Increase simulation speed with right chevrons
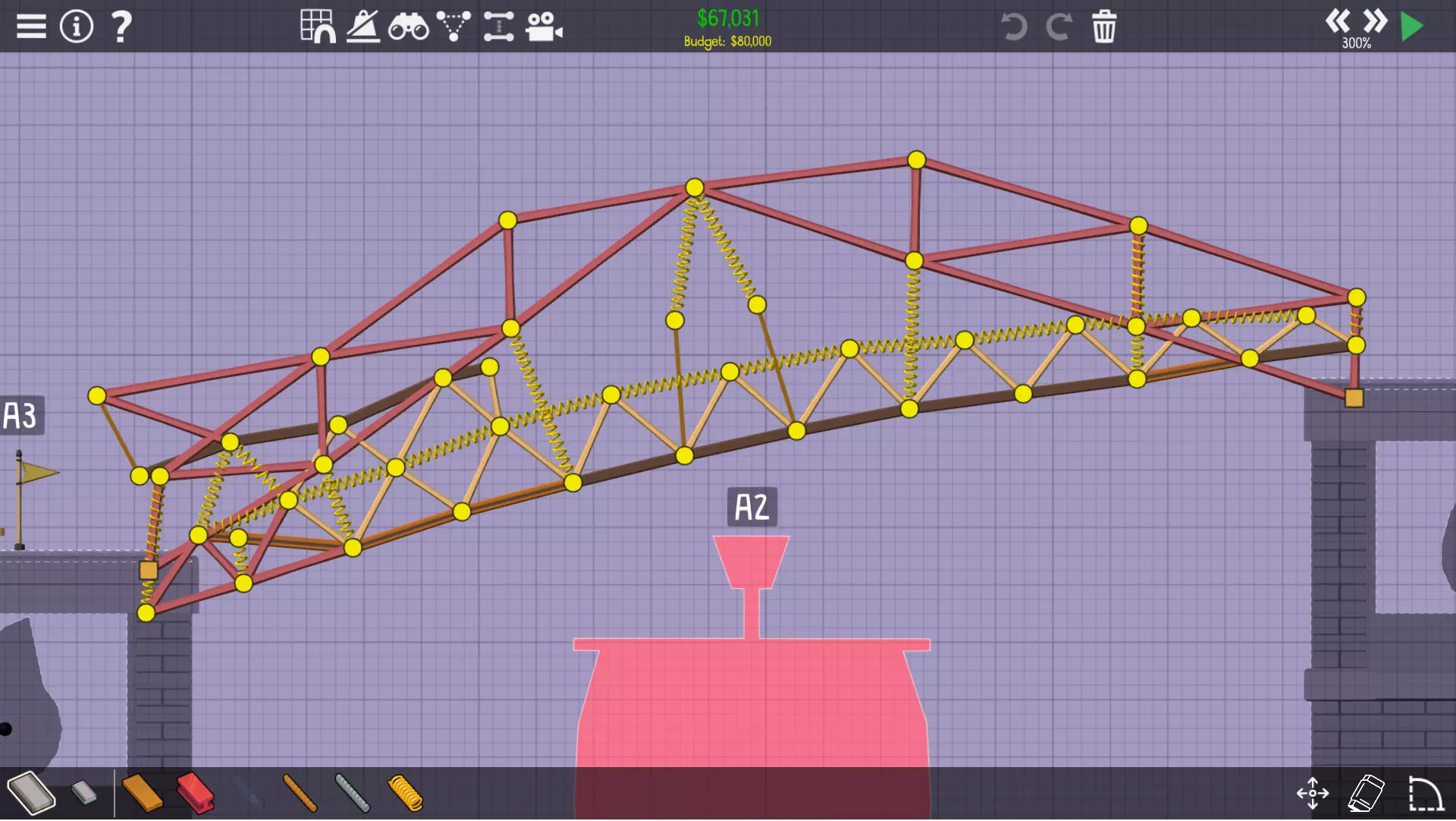The height and width of the screenshot is (821, 1456). [x=1374, y=20]
